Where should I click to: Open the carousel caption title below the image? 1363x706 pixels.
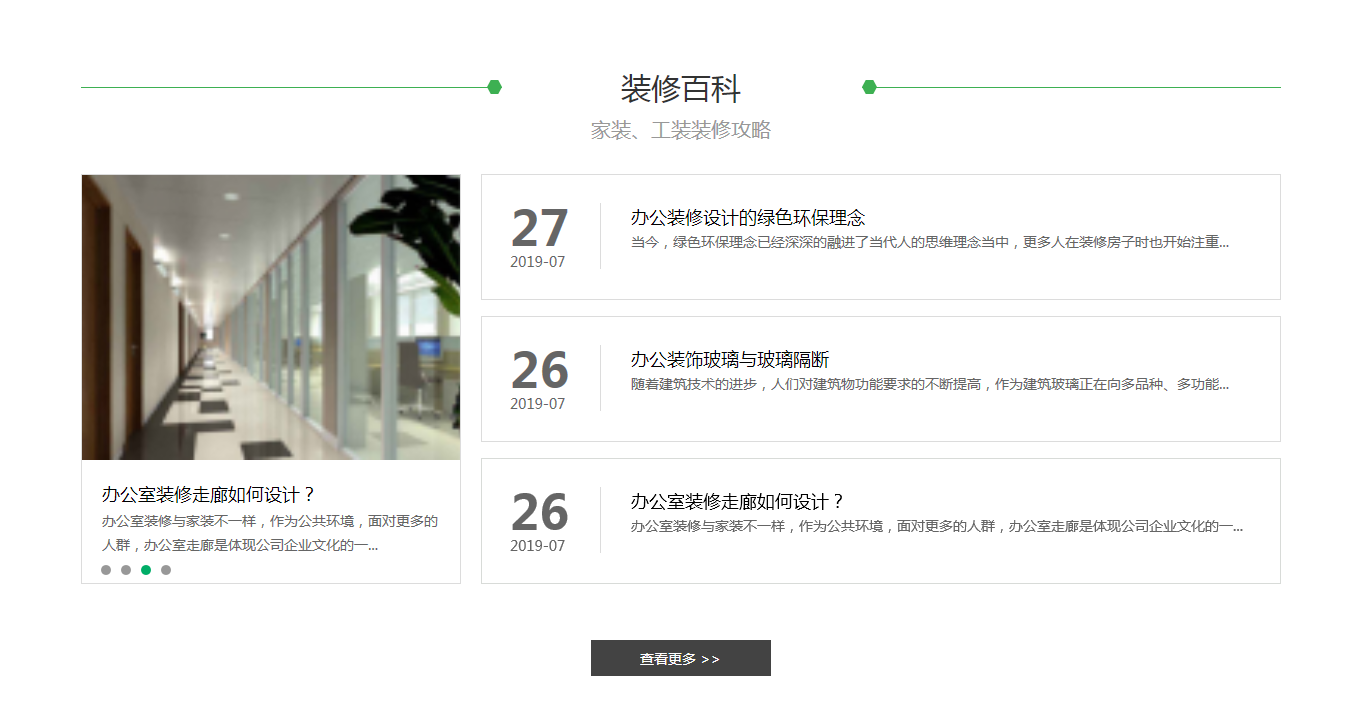pyautogui.click(x=209, y=495)
